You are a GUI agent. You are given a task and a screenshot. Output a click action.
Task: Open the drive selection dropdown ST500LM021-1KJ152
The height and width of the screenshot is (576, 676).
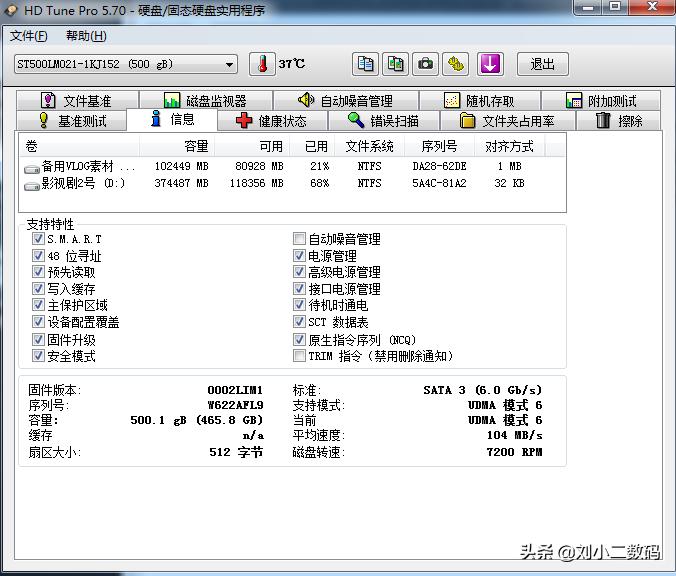tap(125, 64)
